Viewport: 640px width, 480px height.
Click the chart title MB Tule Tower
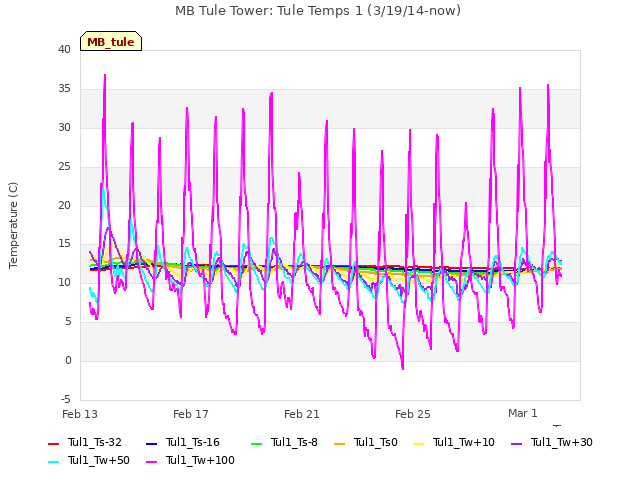click(318, 10)
